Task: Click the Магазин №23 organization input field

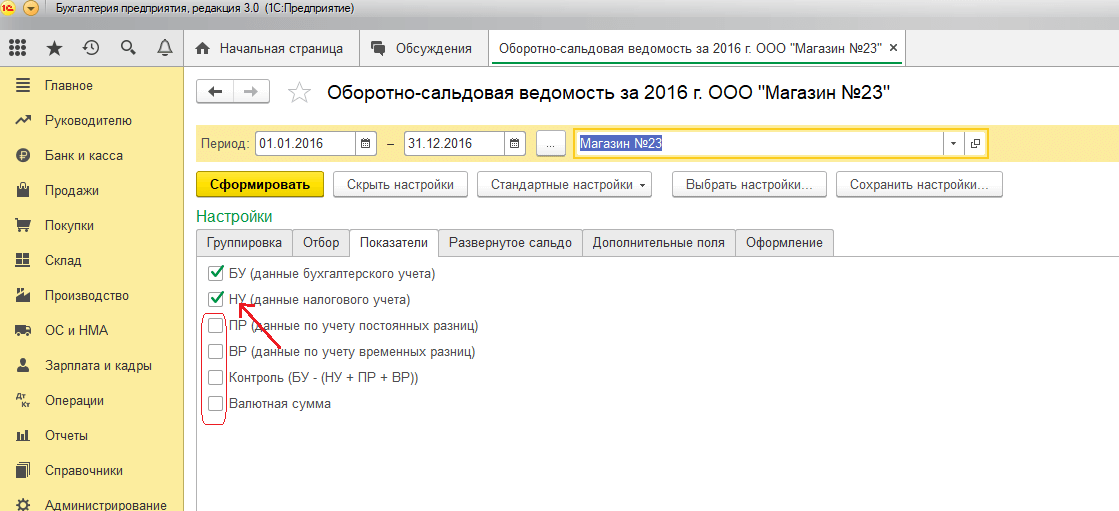Action: [758, 144]
